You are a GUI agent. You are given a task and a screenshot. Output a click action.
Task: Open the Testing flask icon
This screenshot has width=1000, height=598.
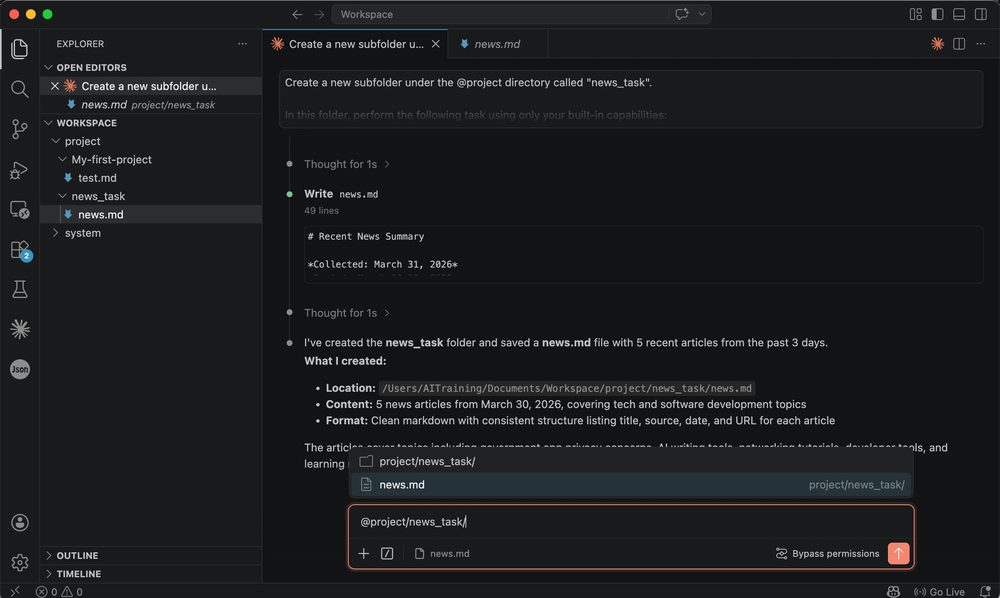click(x=19, y=289)
